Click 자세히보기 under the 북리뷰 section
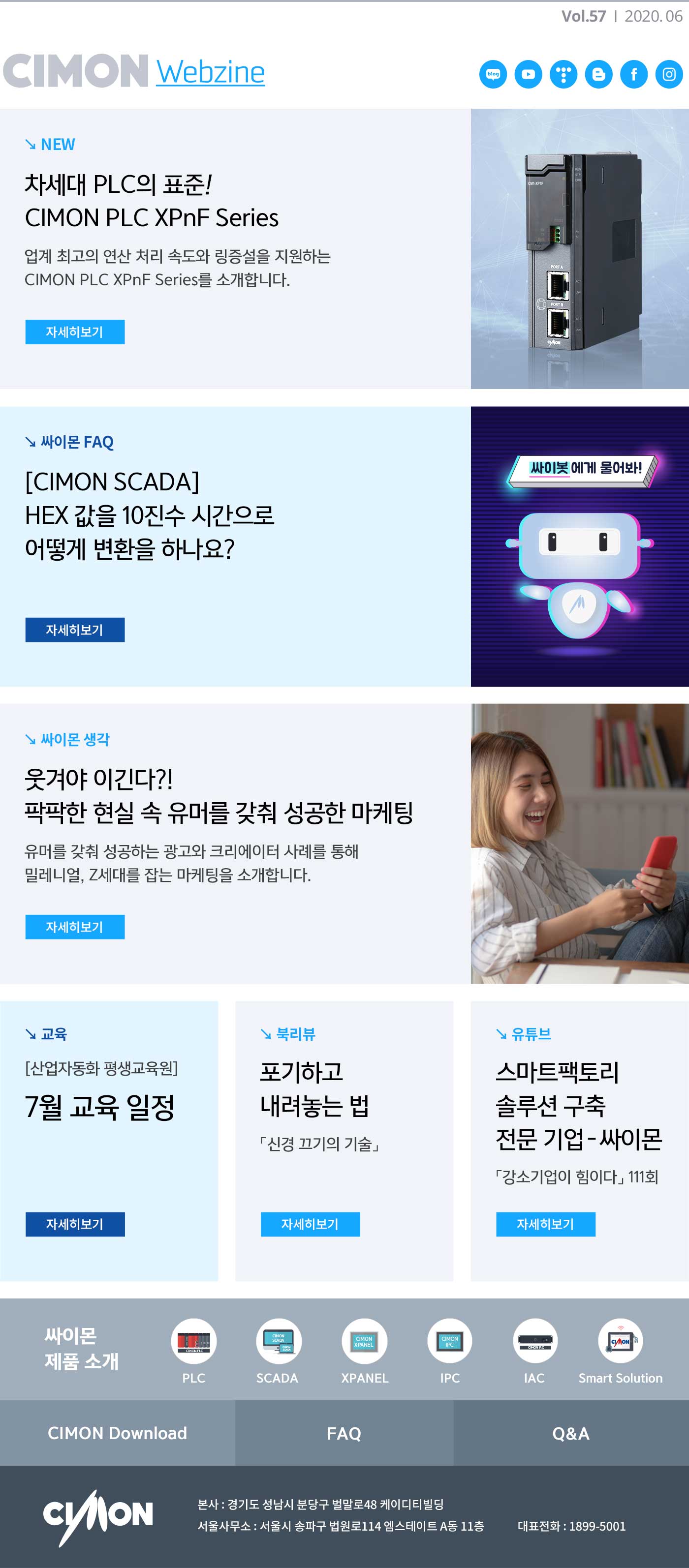Screen dimensions: 689x1568 pos(310,1224)
